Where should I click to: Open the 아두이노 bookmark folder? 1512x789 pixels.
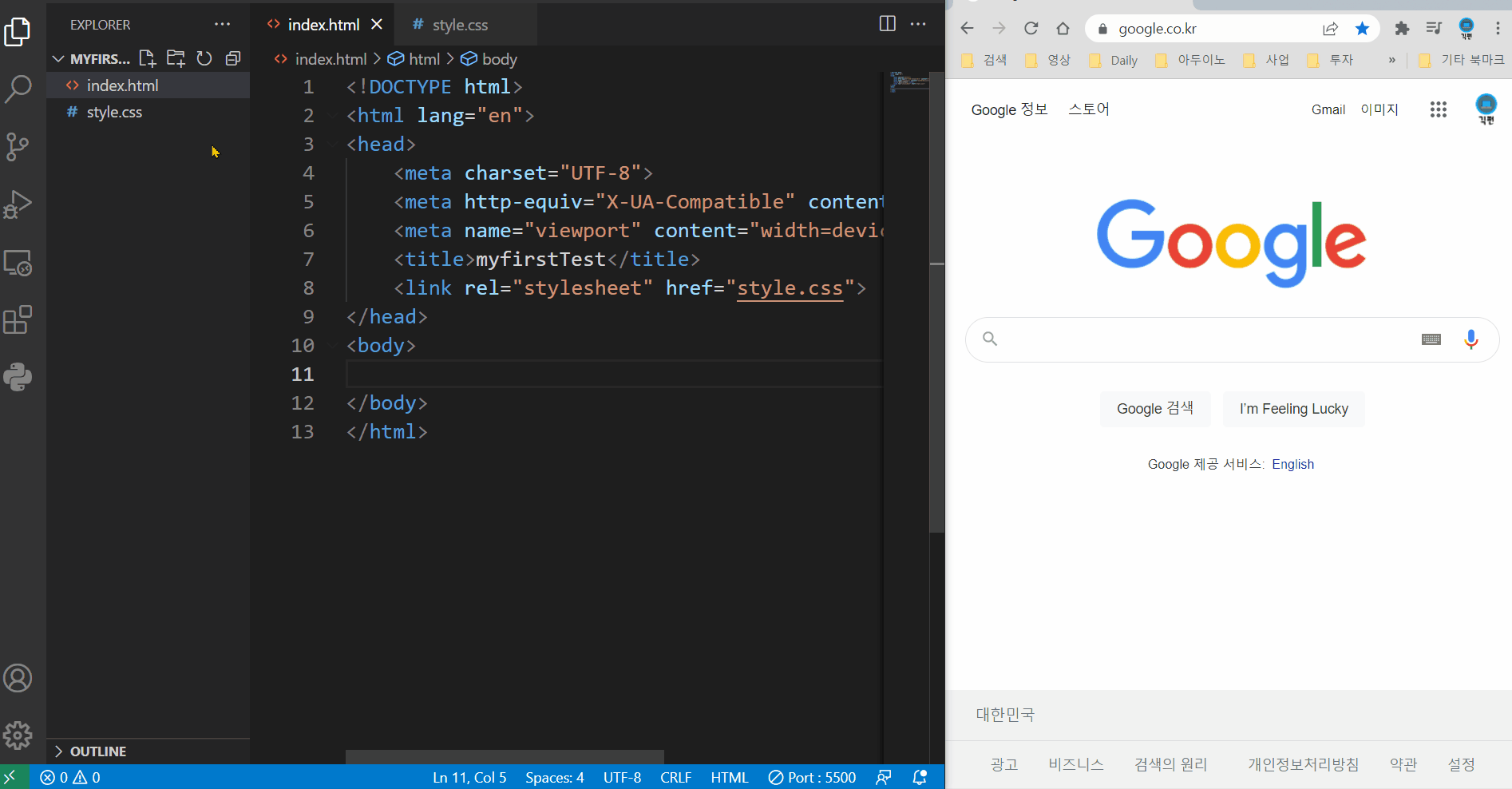(1189, 60)
